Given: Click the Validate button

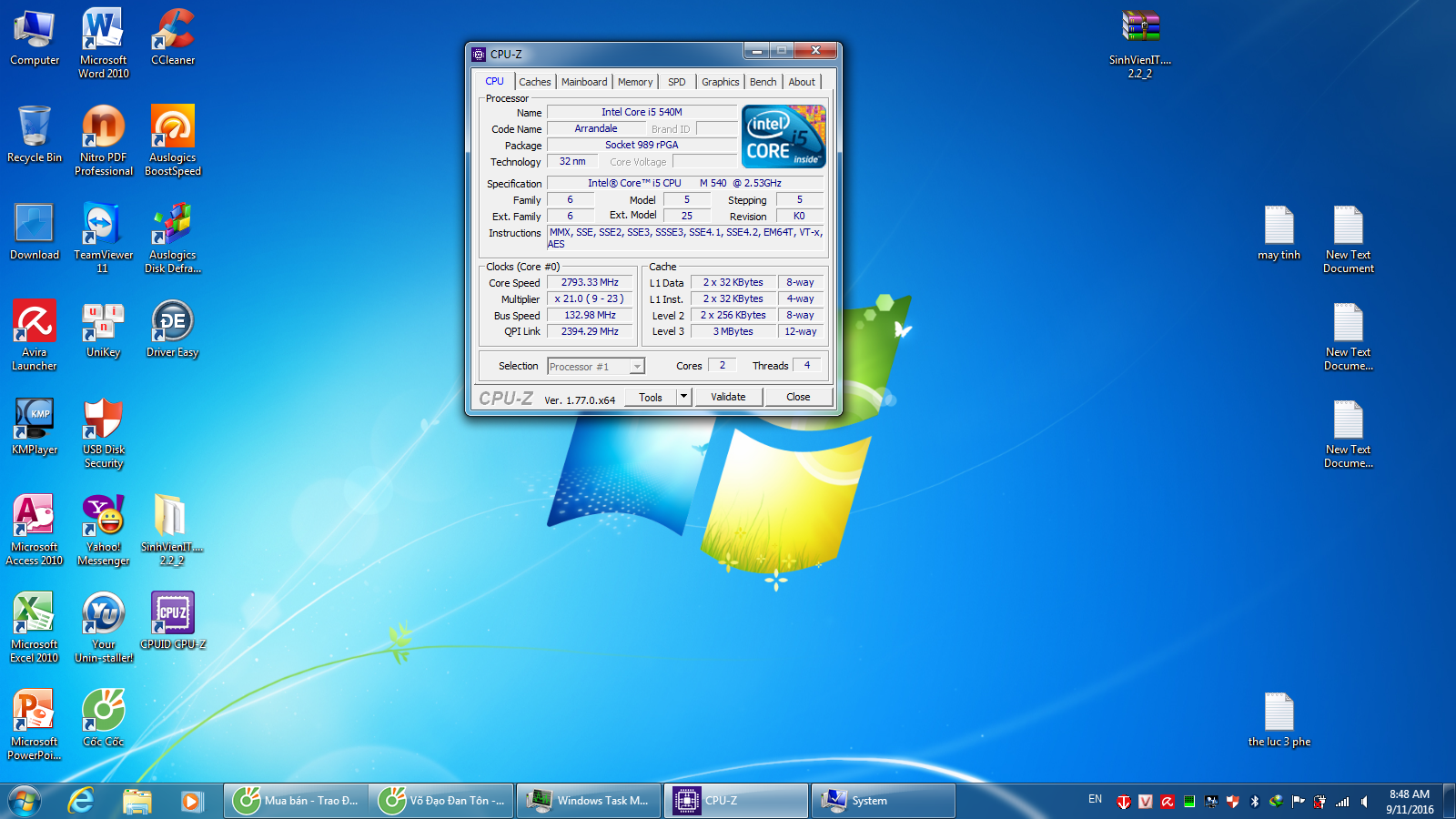Looking at the screenshot, I should tap(728, 397).
